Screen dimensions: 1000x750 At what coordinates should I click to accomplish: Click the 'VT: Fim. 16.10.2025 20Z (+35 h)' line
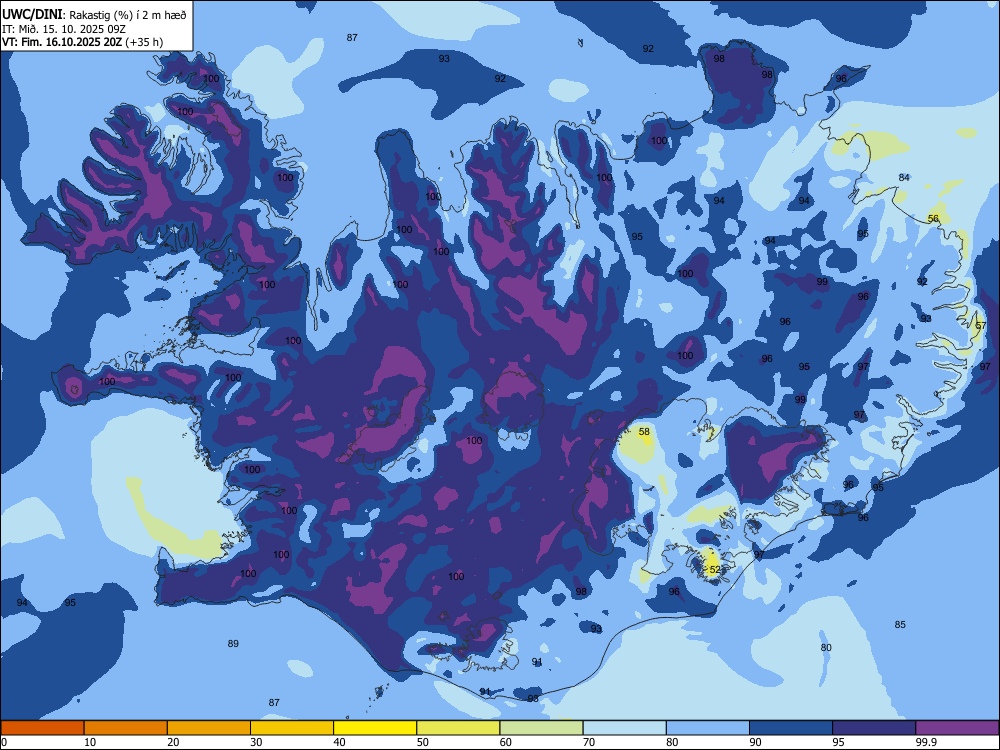[82, 42]
